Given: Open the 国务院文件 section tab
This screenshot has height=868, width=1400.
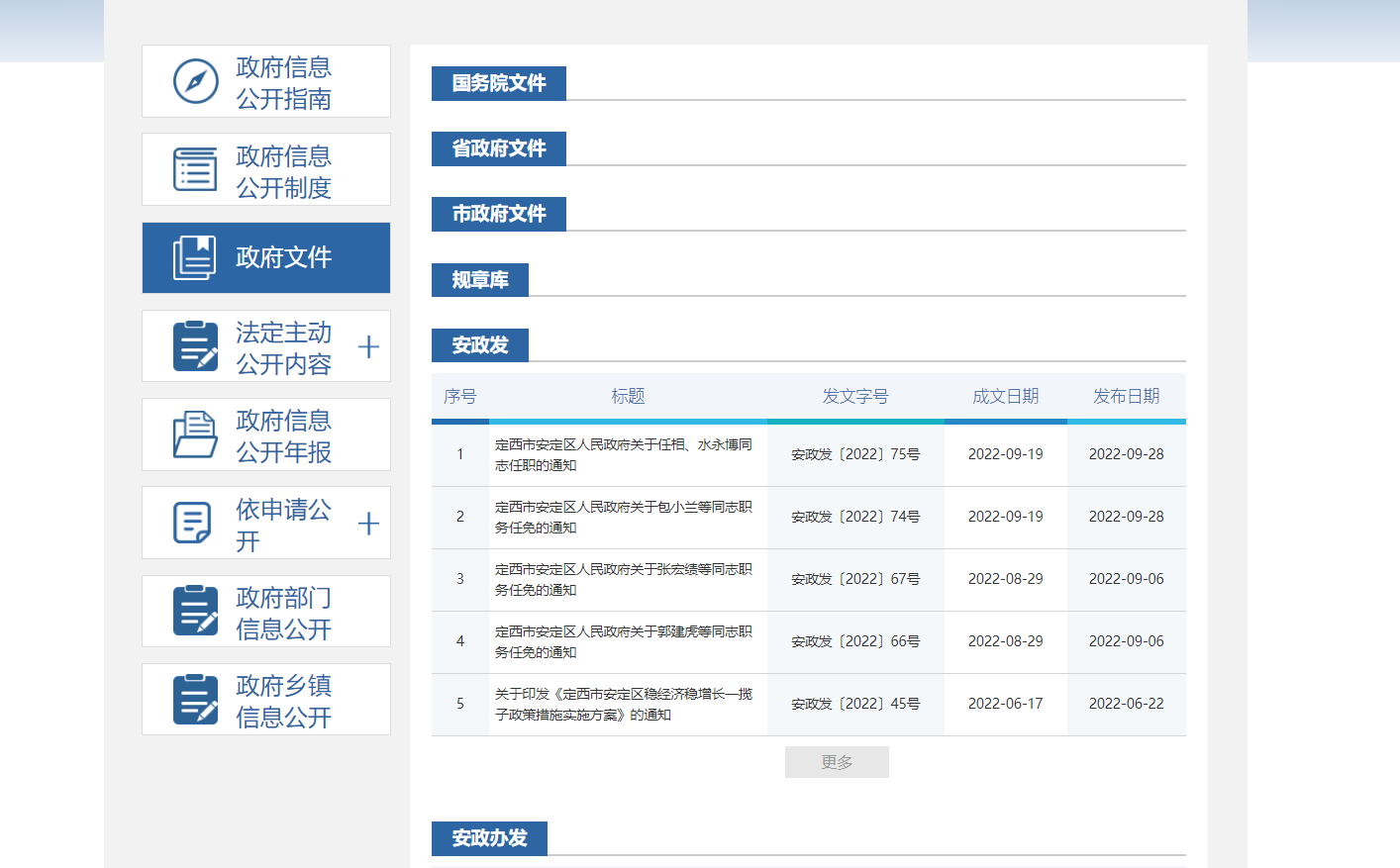Looking at the screenshot, I should tap(499, 83).
